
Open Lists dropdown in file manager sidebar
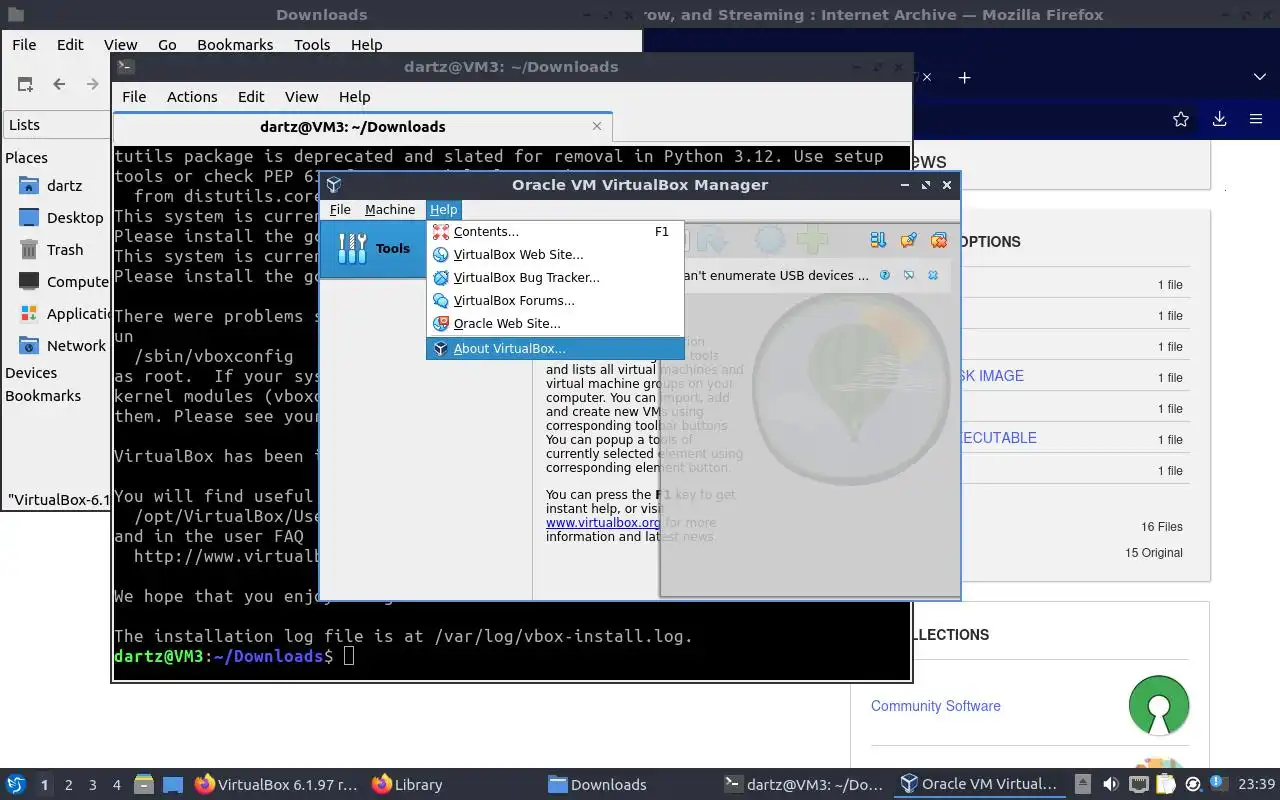pos(57,124)
